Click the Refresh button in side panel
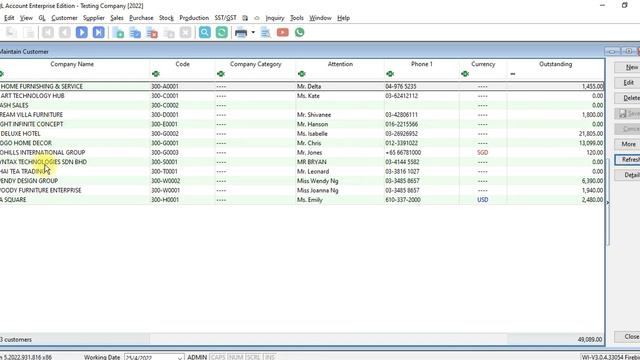The width and height of the screenshot is (640, 360). pyautogui.click(x=628, y=160)
